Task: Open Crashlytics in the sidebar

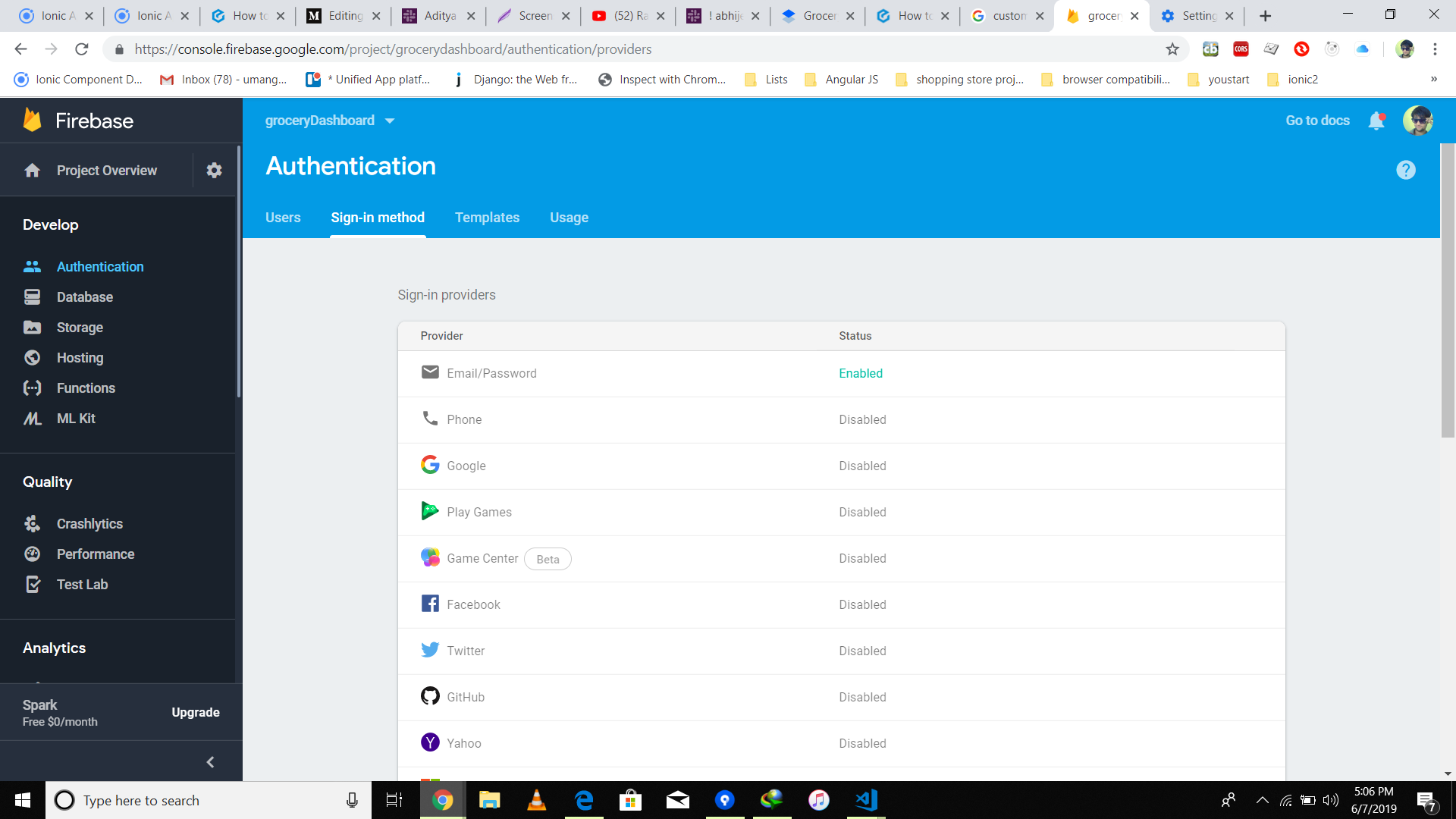Action: pos(89,524)
